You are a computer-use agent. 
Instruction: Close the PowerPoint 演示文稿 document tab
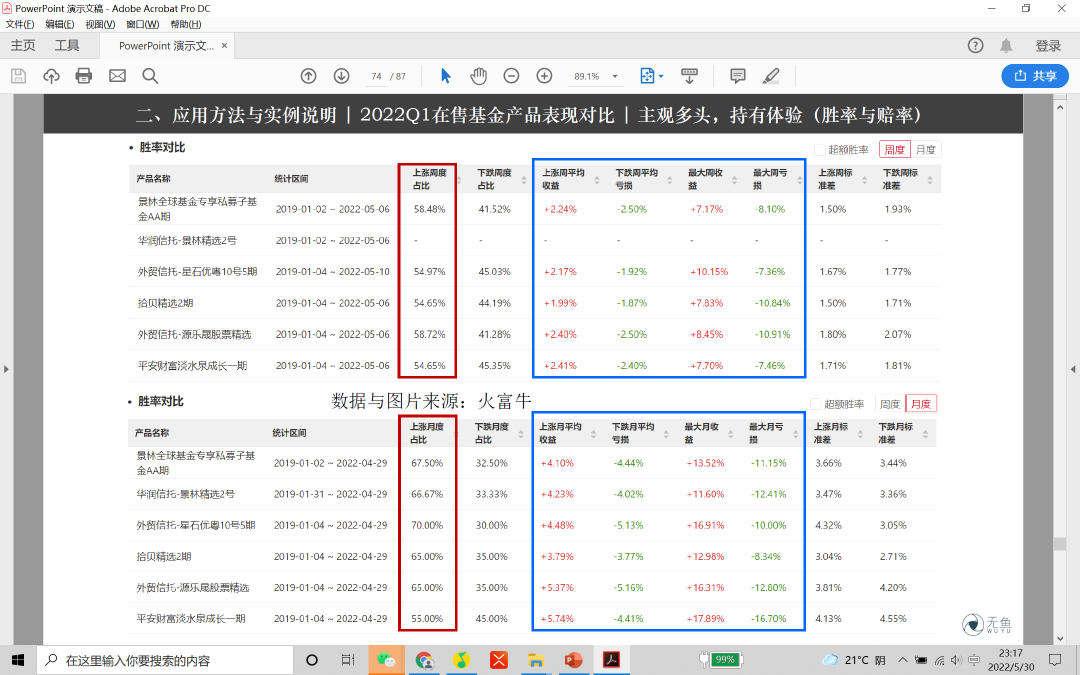click(225, 45)
